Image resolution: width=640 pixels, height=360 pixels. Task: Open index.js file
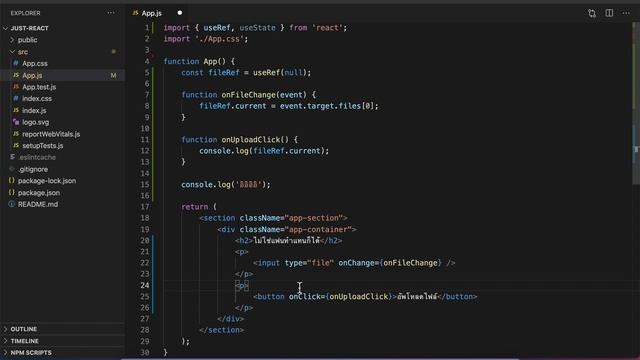pos(34,111)
